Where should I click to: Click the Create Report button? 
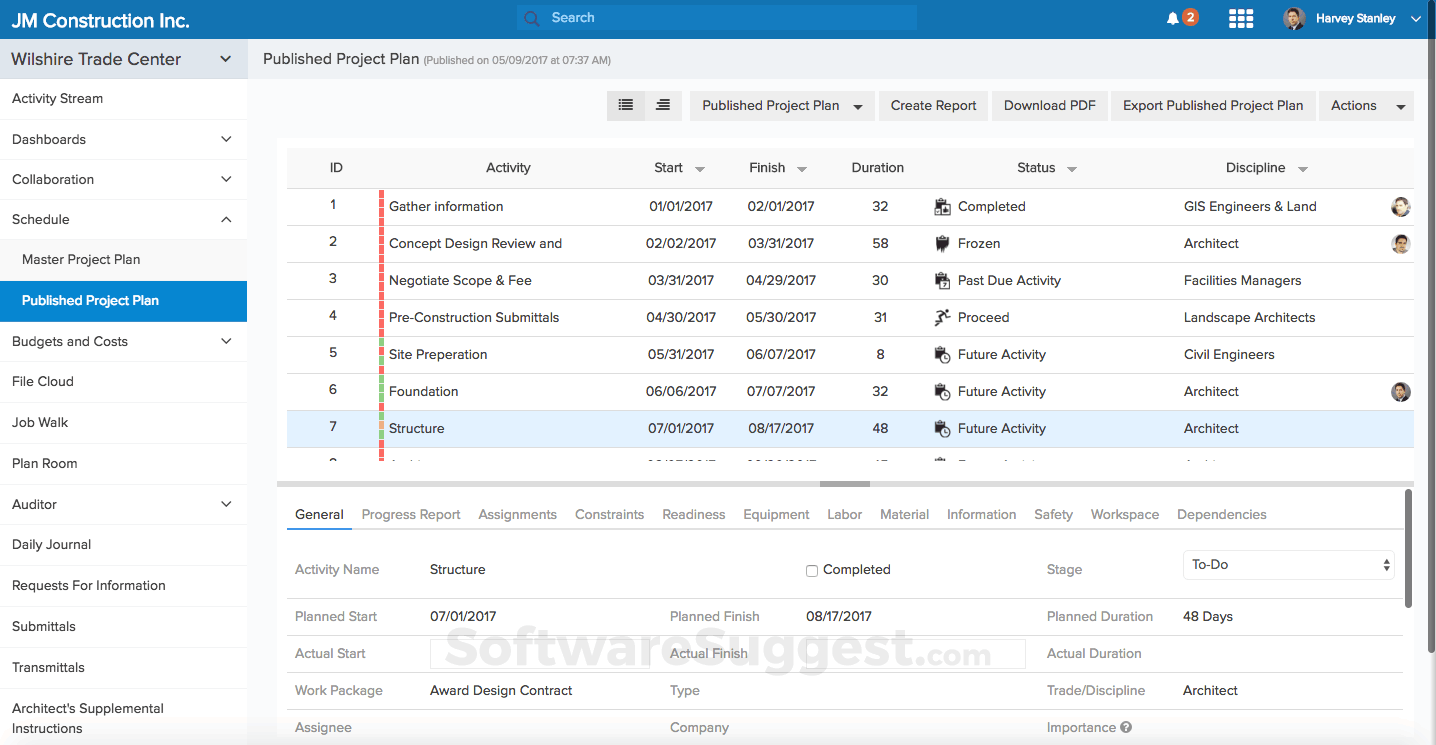pyautogui.click(x=933, y=106)
